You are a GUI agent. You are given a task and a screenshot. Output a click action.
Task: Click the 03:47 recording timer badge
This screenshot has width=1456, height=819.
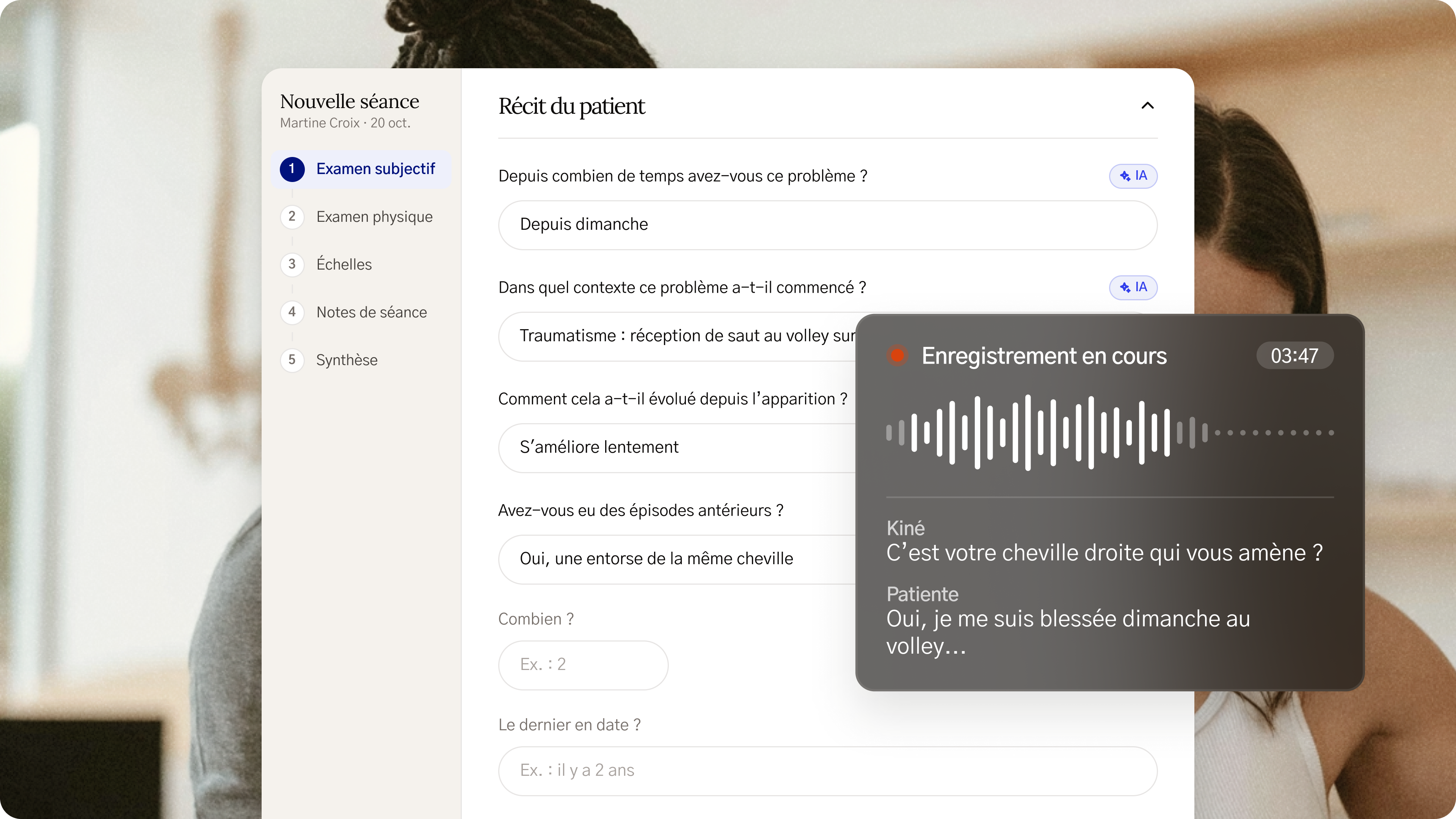(x=1294, y=356)
